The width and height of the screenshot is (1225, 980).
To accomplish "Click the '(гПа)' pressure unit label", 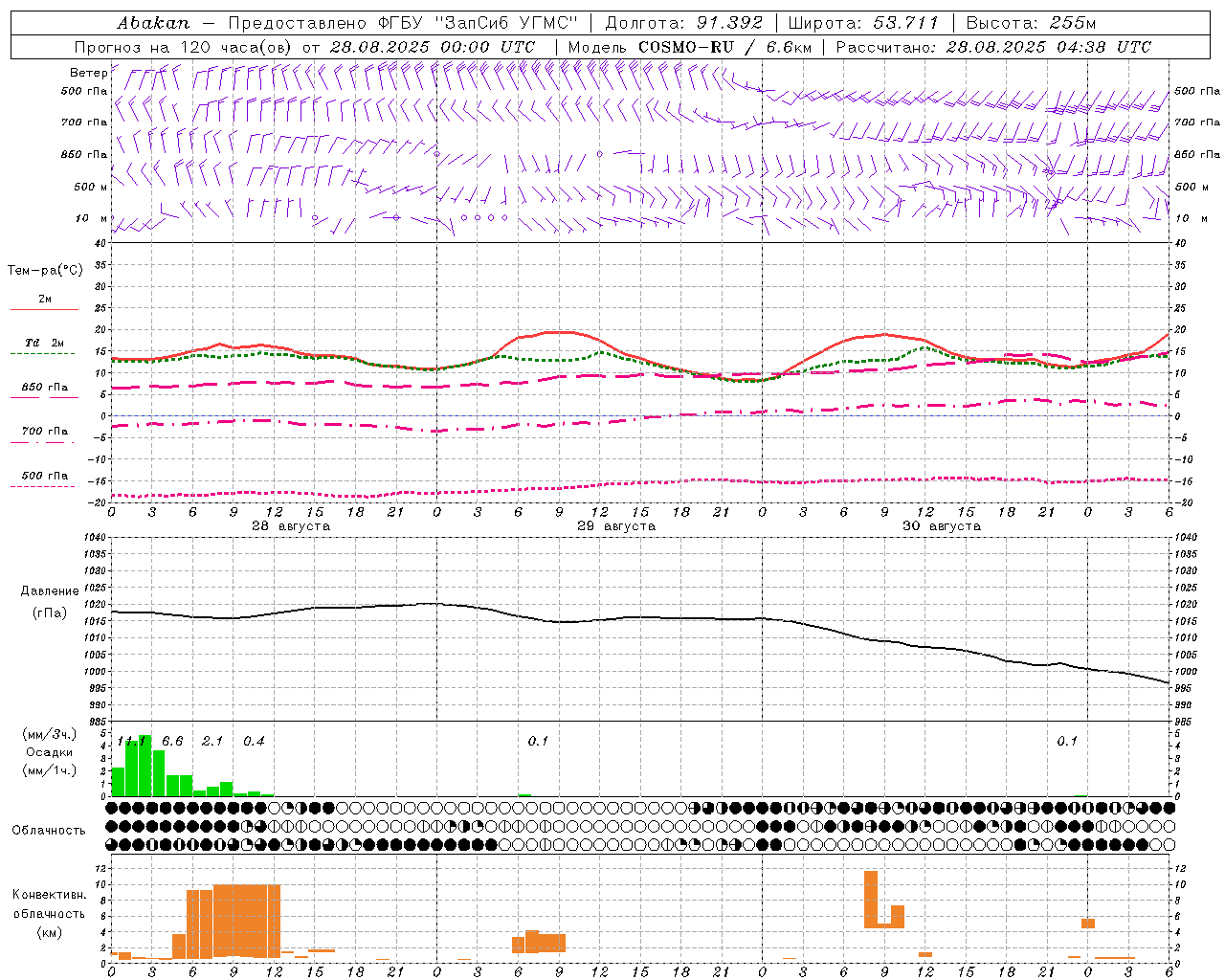I will 50,613.
